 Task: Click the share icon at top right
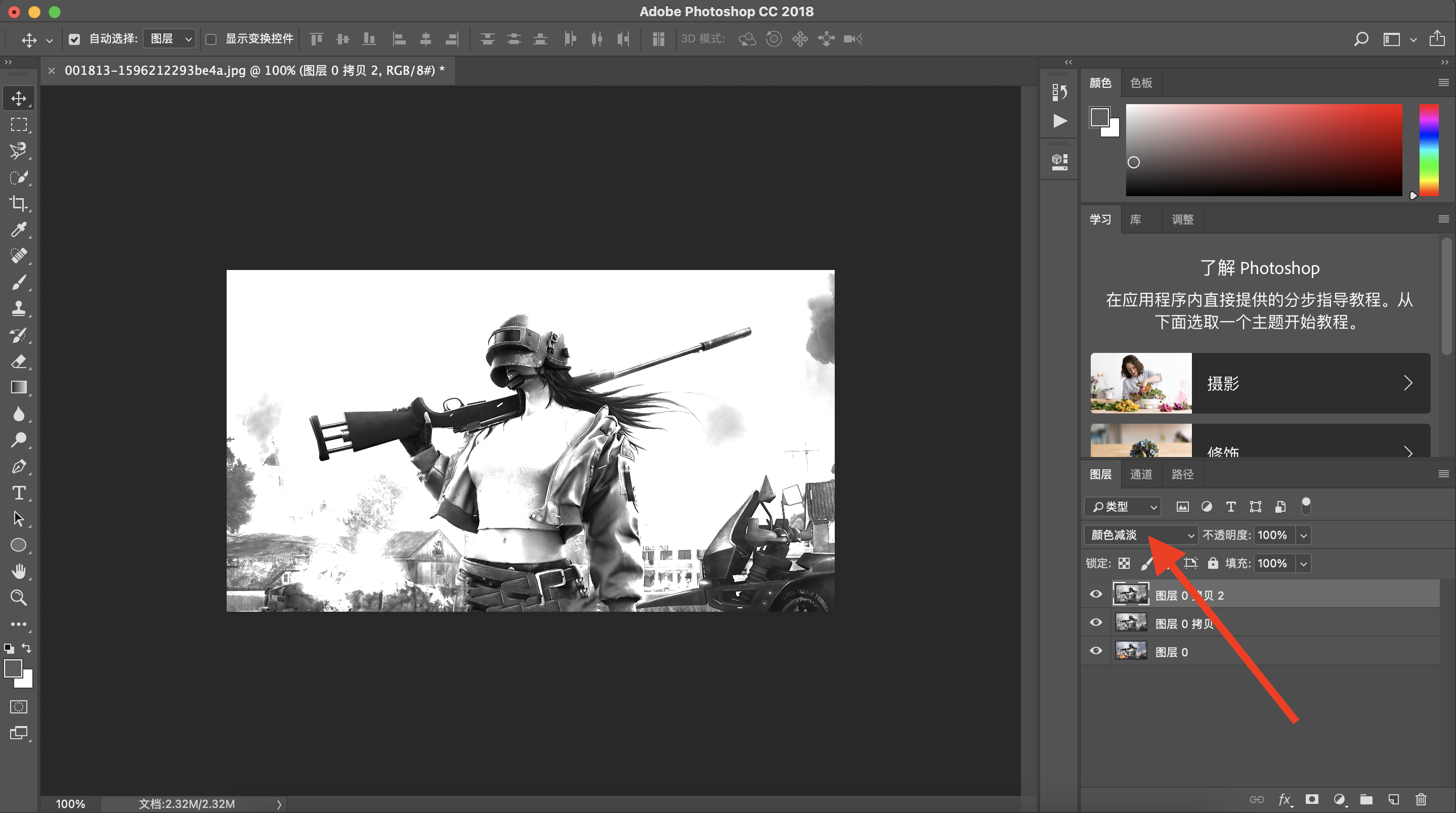click(x=1437, y=38)
